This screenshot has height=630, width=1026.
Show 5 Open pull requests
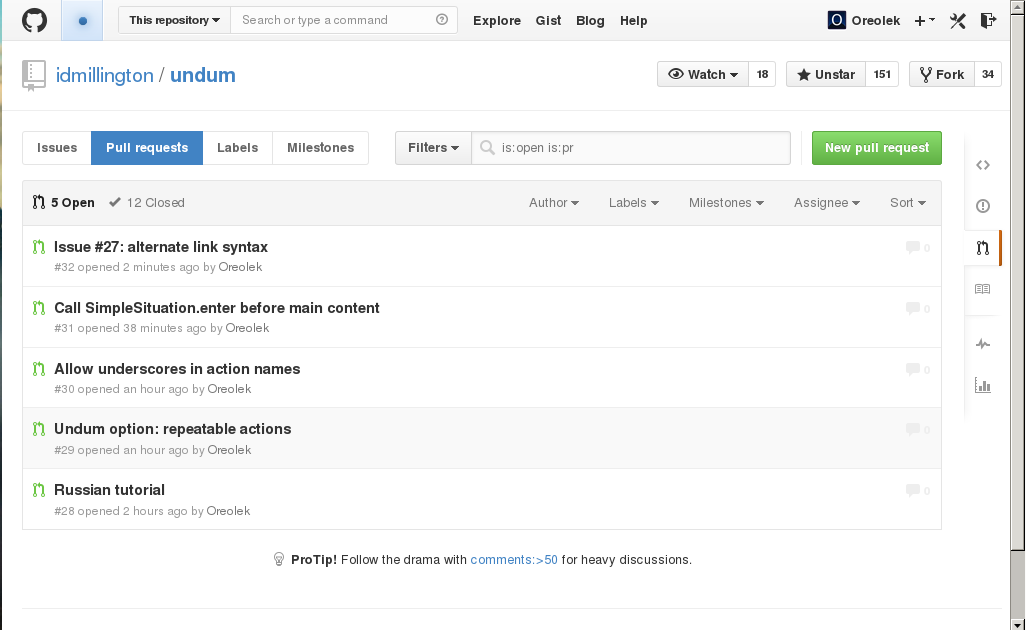click(x=63, y=203)
